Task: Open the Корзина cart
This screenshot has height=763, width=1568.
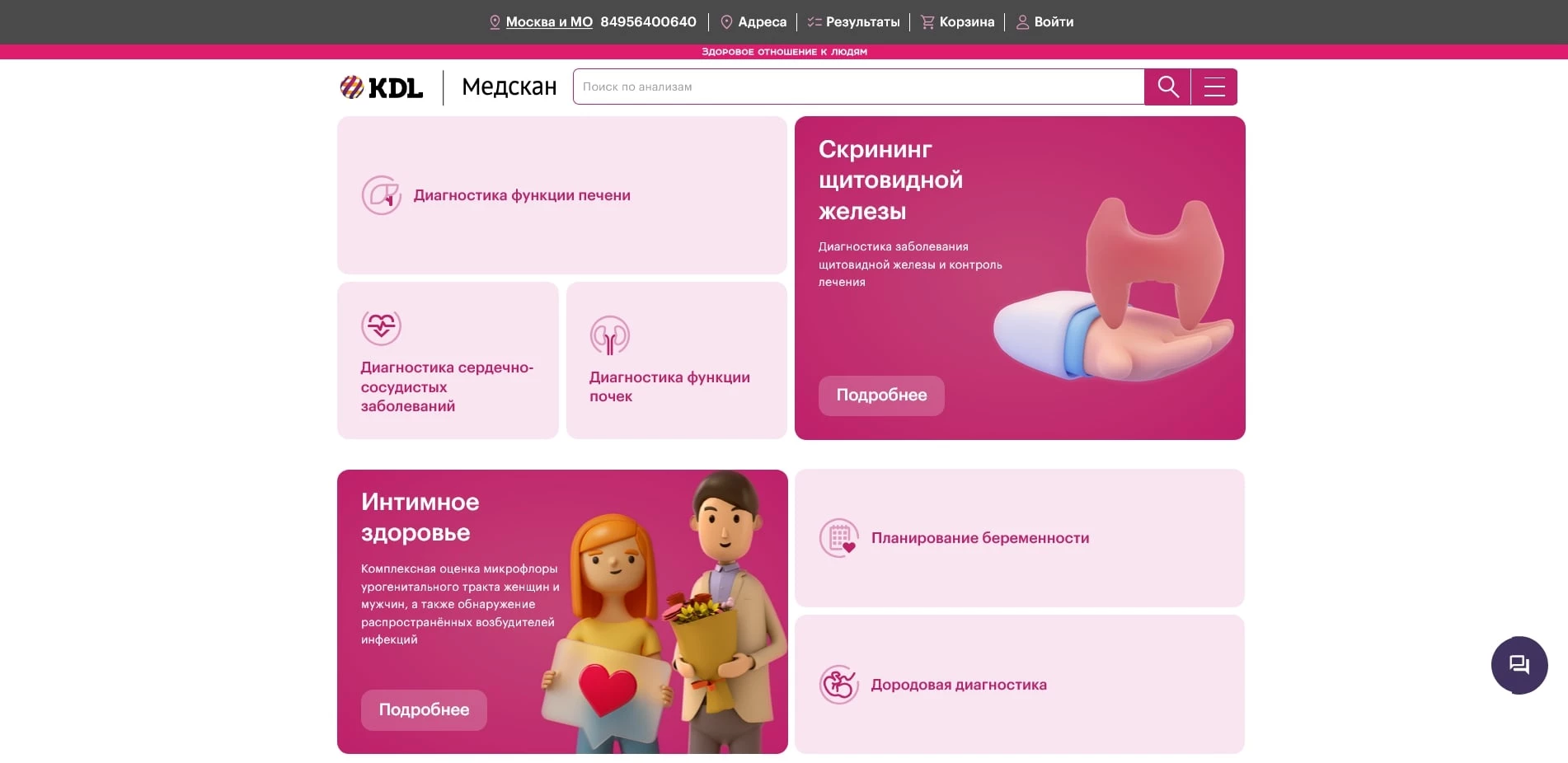Action: (958, 22)
